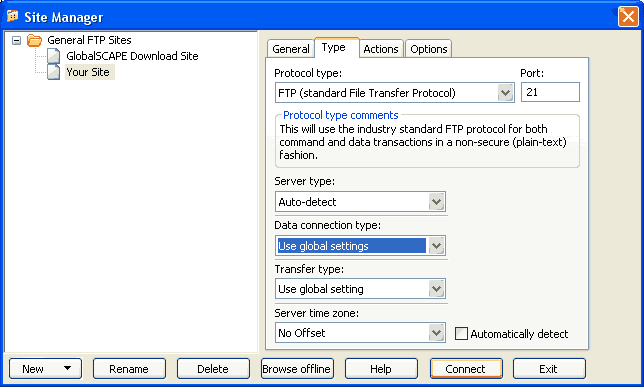This screenshot has width=644, height=387.
Task: Click the Protocol type comments heading
Action: [340, 115]
